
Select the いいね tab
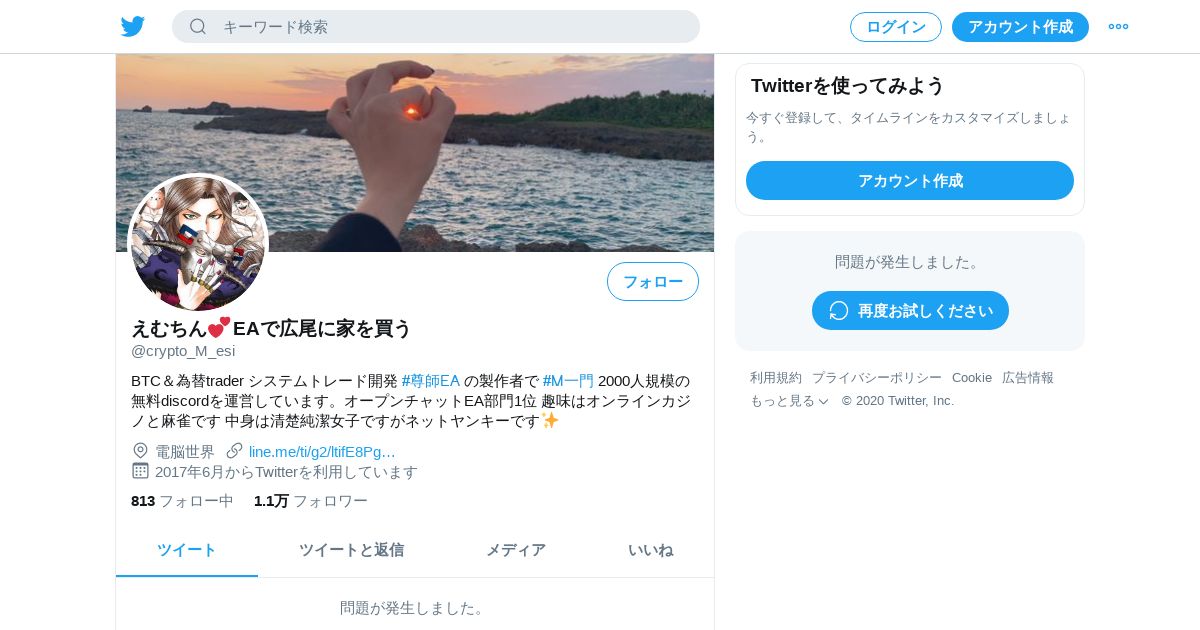coord(650,550)
